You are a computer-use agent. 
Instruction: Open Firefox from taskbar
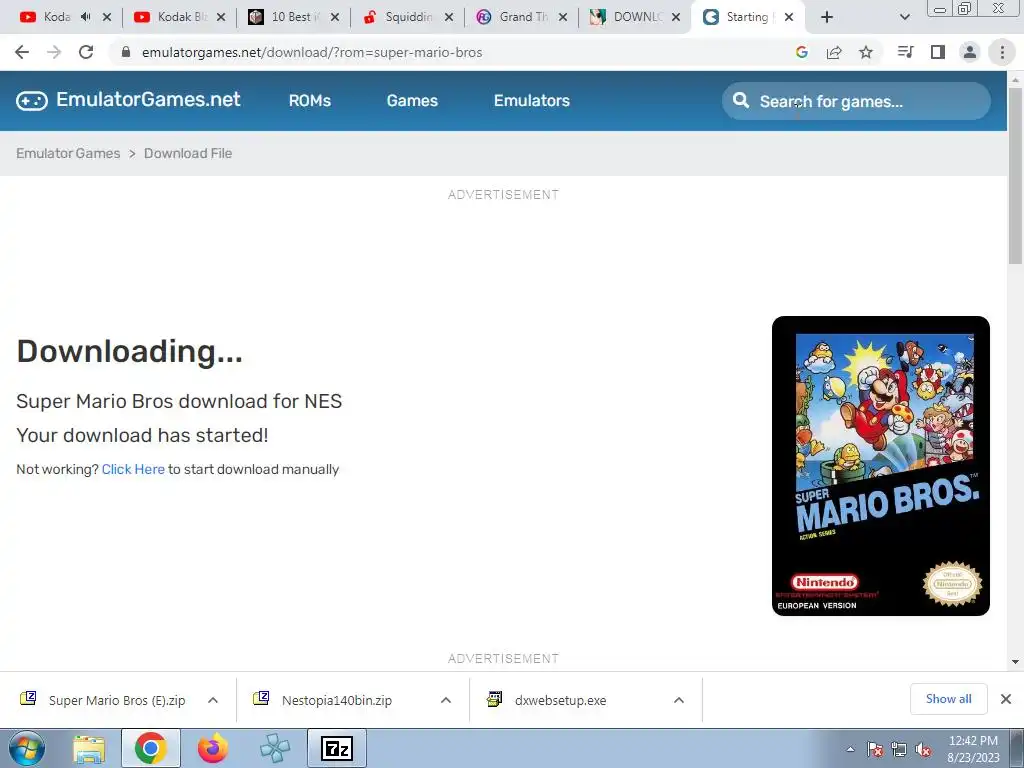click(213, 748)
